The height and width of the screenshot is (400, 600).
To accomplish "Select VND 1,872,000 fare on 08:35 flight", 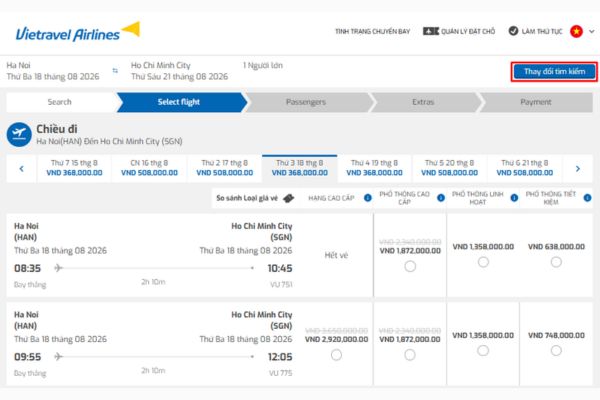I will click(x=410, y=266).
